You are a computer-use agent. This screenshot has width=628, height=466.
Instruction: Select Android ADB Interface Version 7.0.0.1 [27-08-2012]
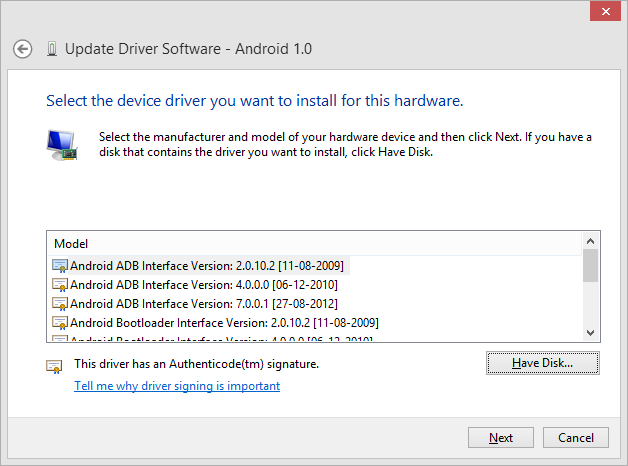click(x=203, y=304)
